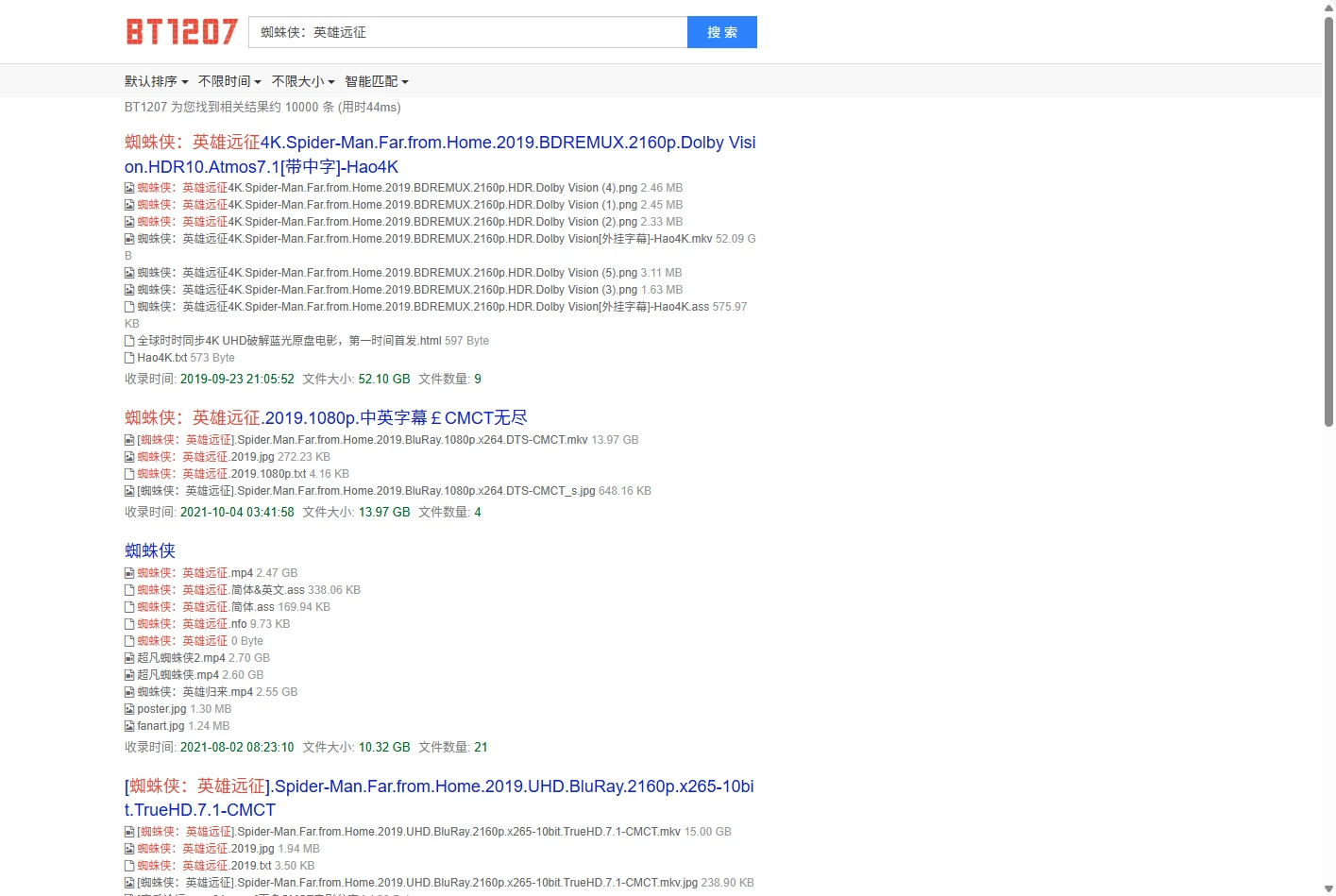The width and height of the screenshot is (1336, 896).
Task: Click the file entry 英雄远征 0 Byte
Action: tap(200, 641)
